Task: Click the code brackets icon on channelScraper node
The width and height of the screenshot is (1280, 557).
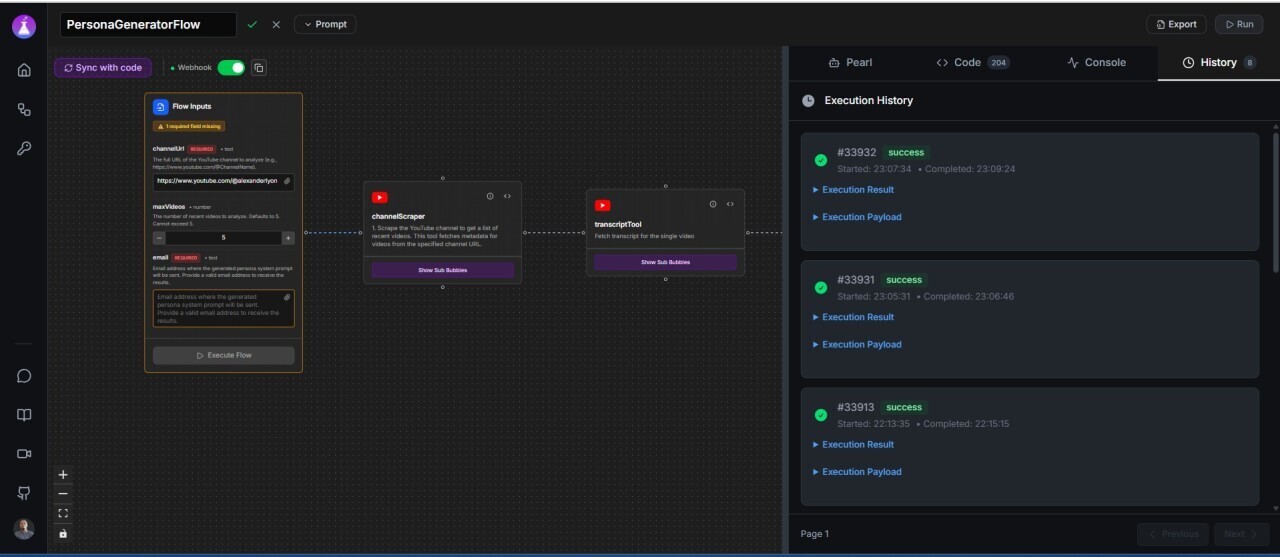Action: pyautogui.click(x=507, y=196)
